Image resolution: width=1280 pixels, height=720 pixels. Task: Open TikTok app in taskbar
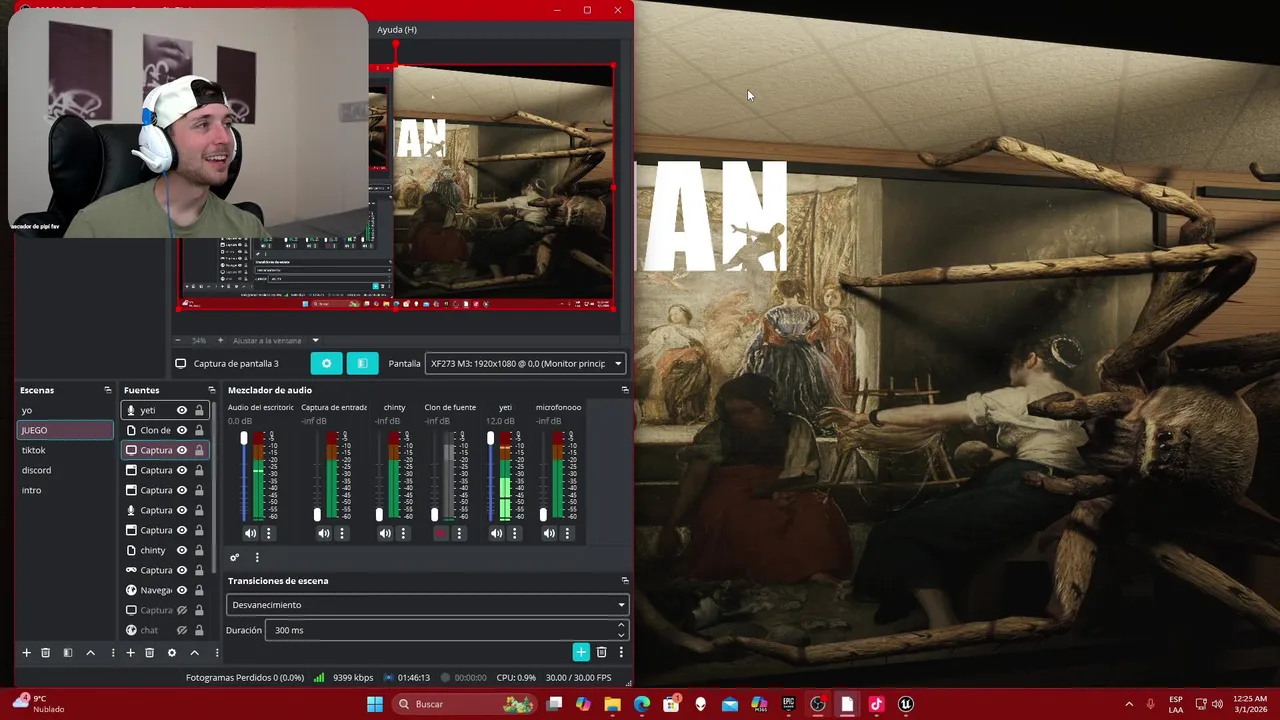[876, 704]
